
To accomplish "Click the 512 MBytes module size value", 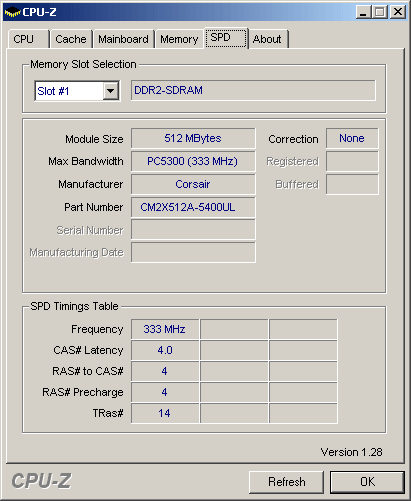I will click(193, 138).
